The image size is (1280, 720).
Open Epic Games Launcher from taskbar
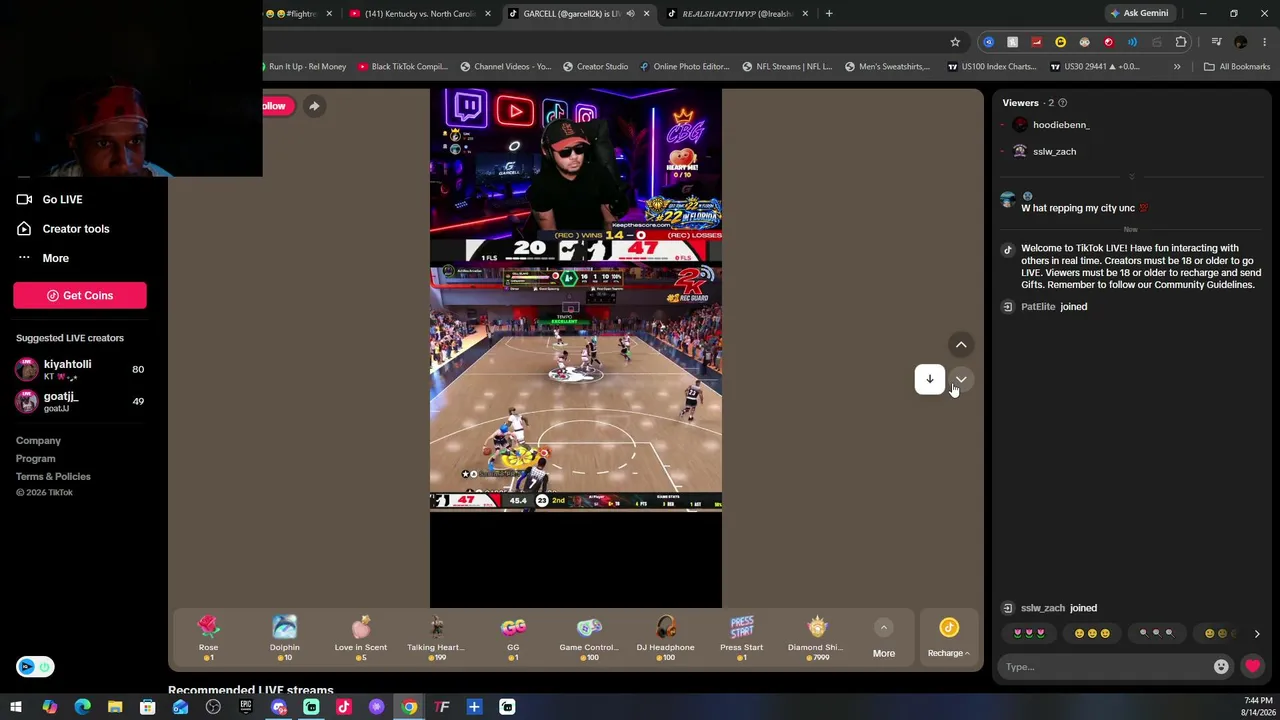click(246, 708)
